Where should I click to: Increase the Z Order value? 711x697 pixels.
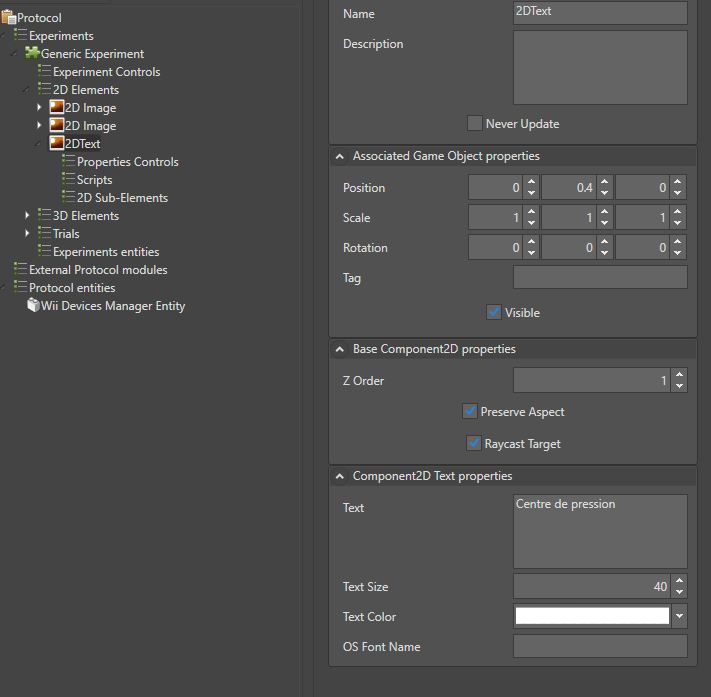(x=679, y=375)
